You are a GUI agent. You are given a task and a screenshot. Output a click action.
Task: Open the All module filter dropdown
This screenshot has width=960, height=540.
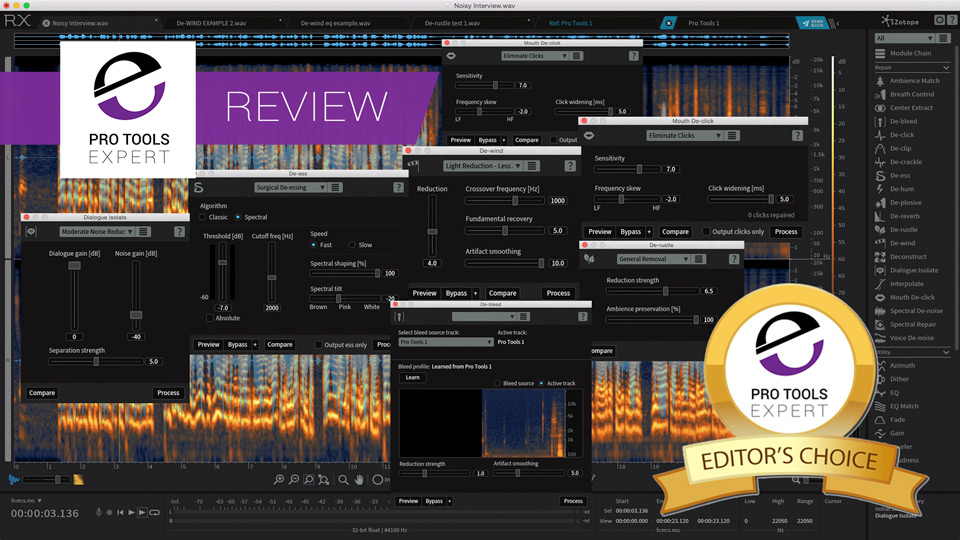[904, 38]
